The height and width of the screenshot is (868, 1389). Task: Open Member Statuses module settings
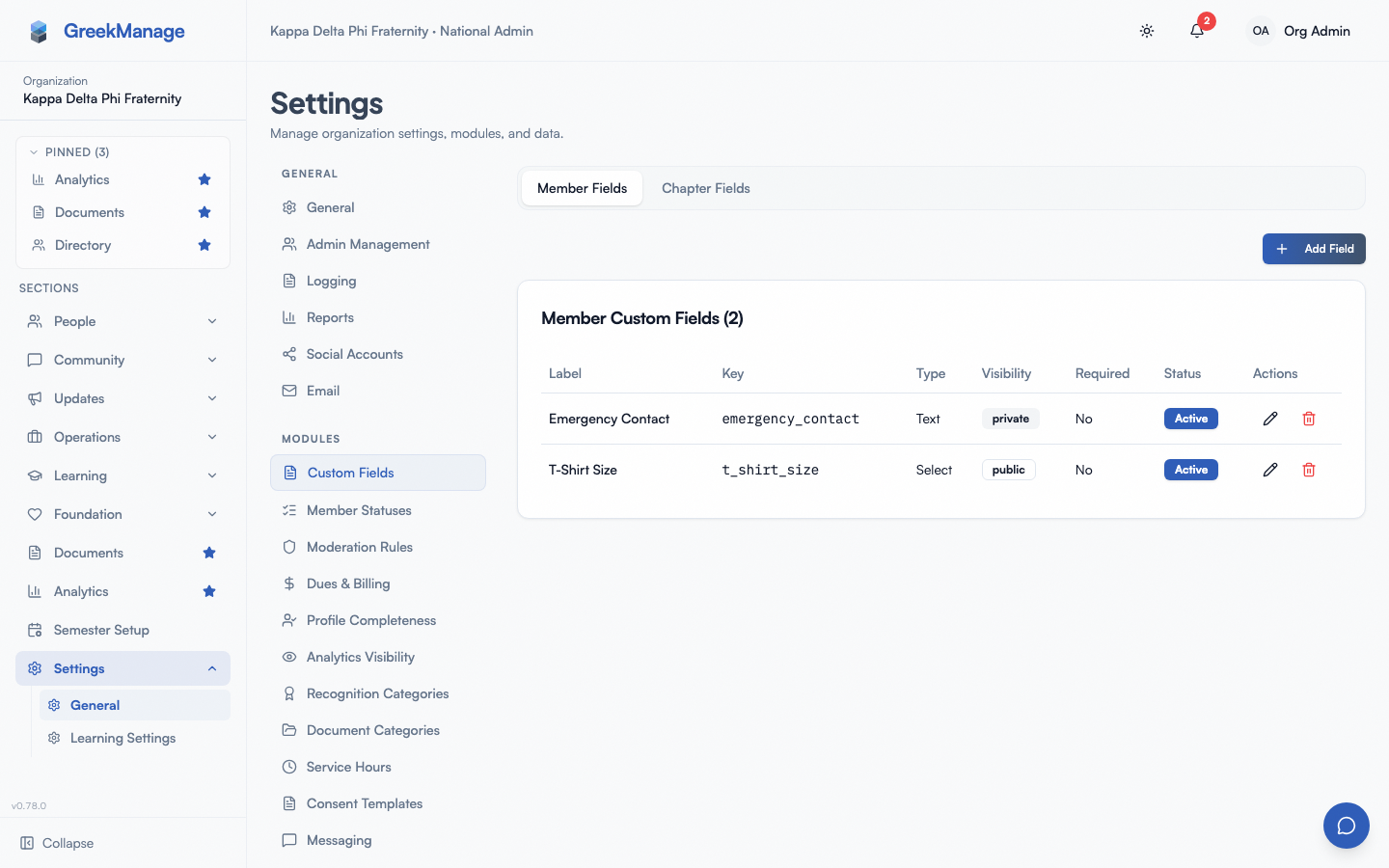click(x=378, y=510)
